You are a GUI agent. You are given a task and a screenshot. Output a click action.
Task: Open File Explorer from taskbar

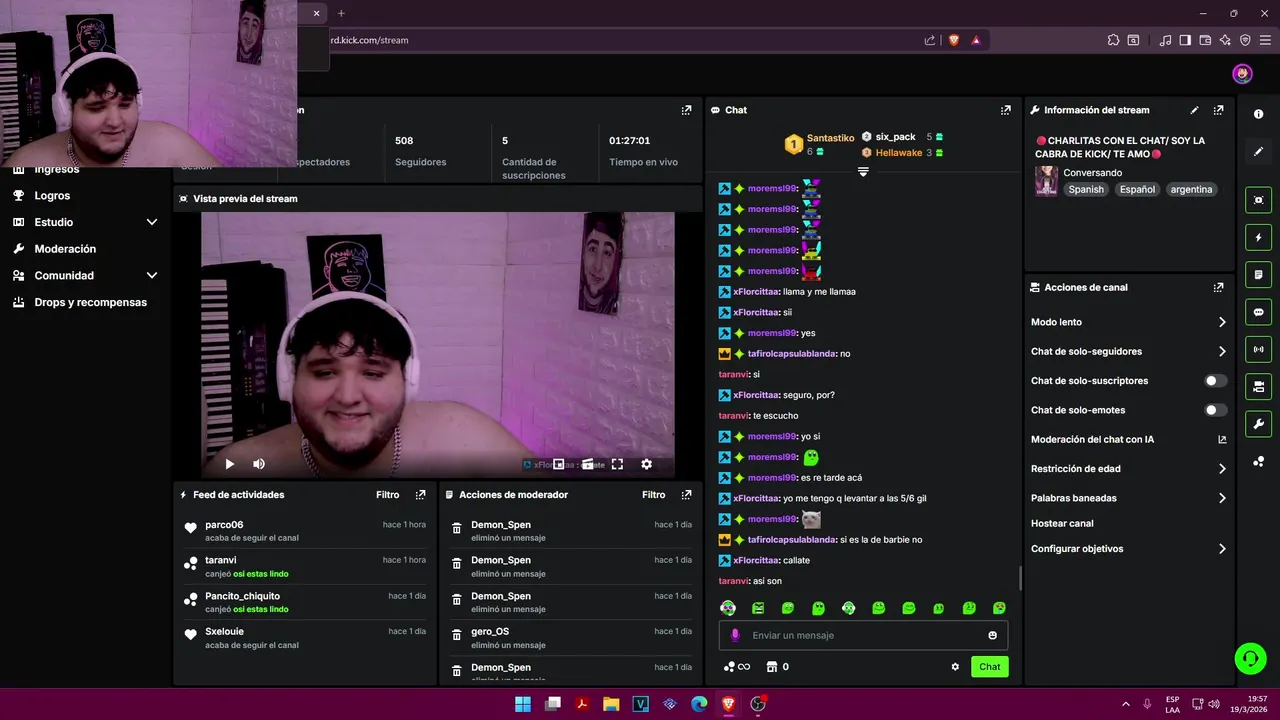pos(611,704)
